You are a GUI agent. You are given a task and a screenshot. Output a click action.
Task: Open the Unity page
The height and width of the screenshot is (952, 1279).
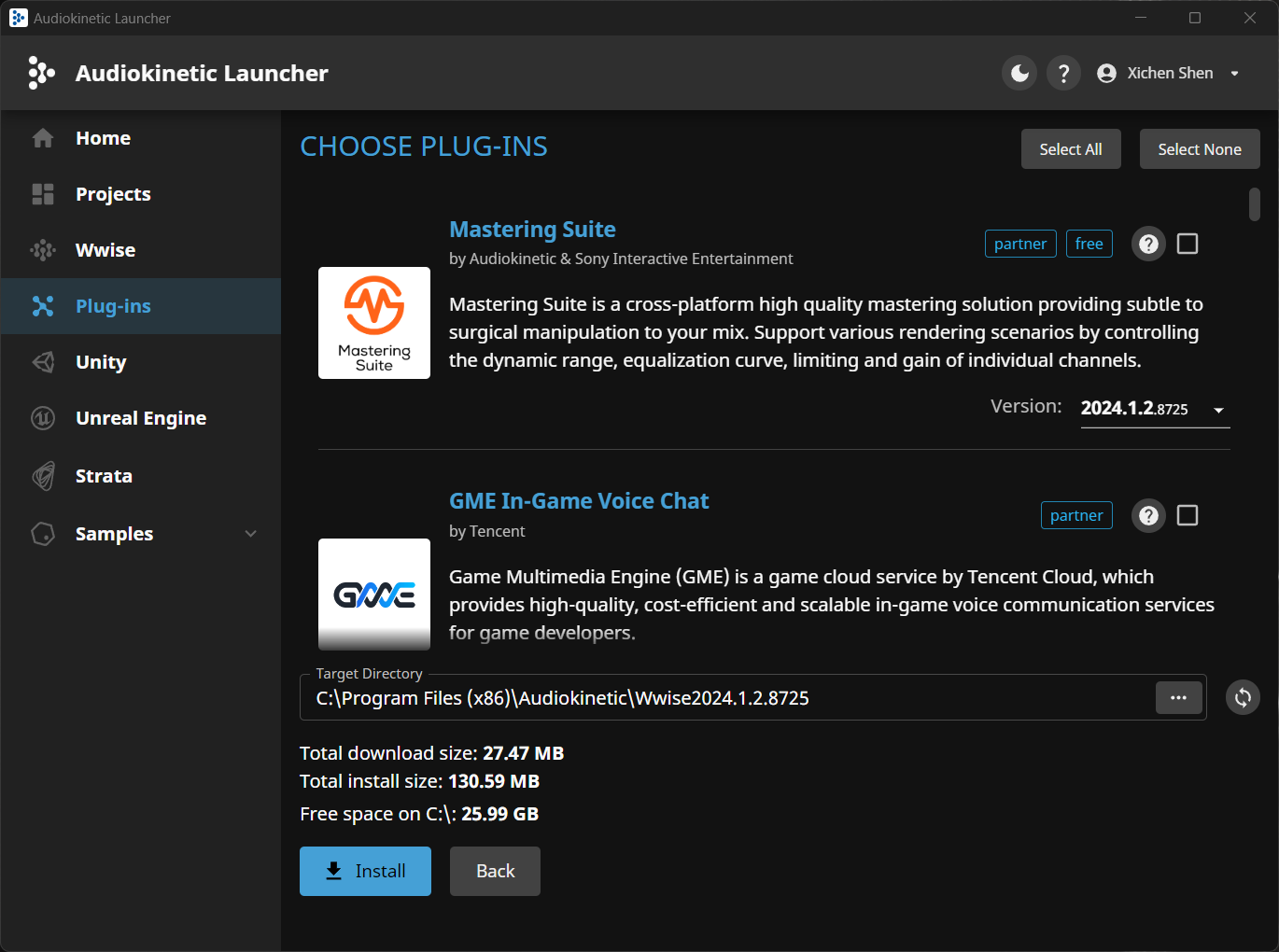coord(141,362)
